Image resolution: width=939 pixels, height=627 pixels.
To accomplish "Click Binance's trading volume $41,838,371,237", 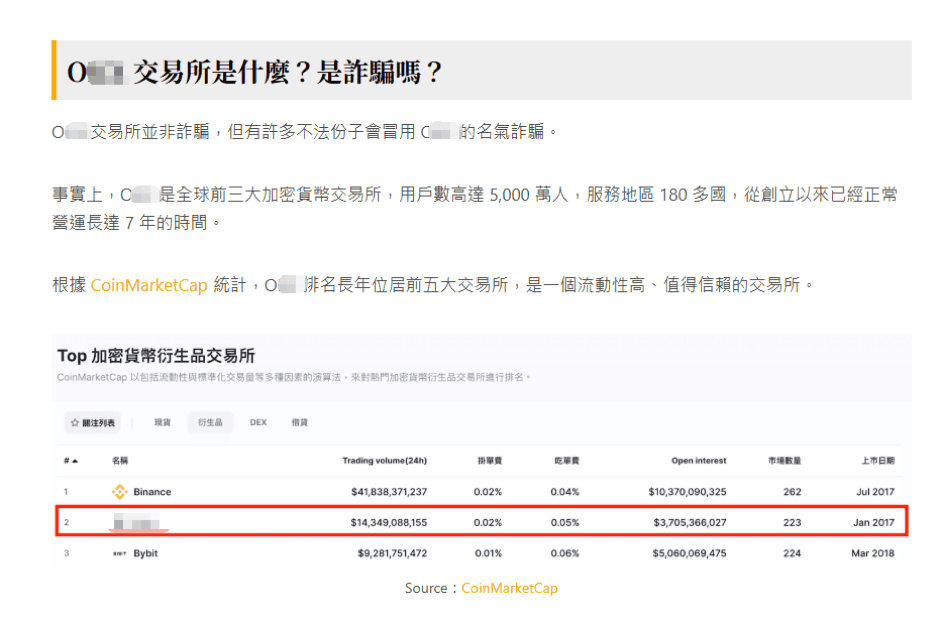I will 389,492.
